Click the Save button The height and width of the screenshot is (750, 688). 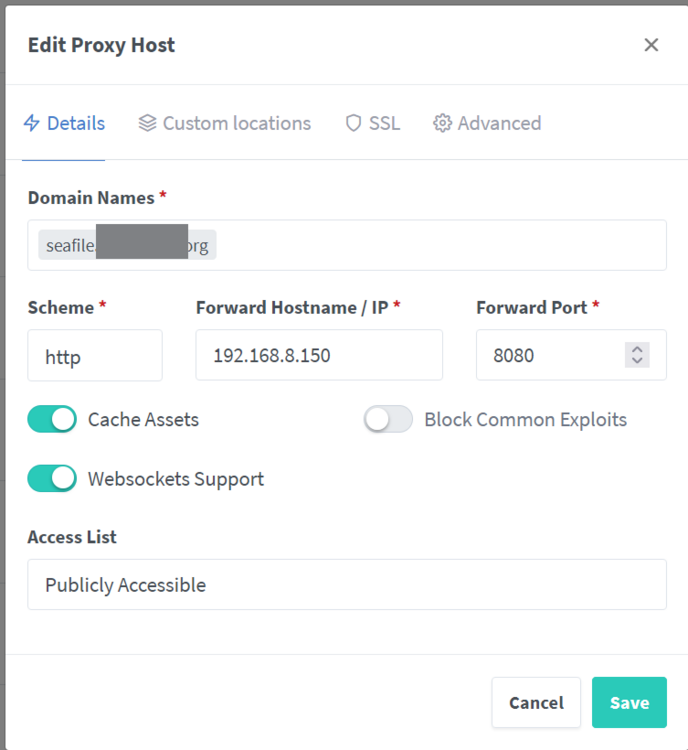tap(629, 702)
